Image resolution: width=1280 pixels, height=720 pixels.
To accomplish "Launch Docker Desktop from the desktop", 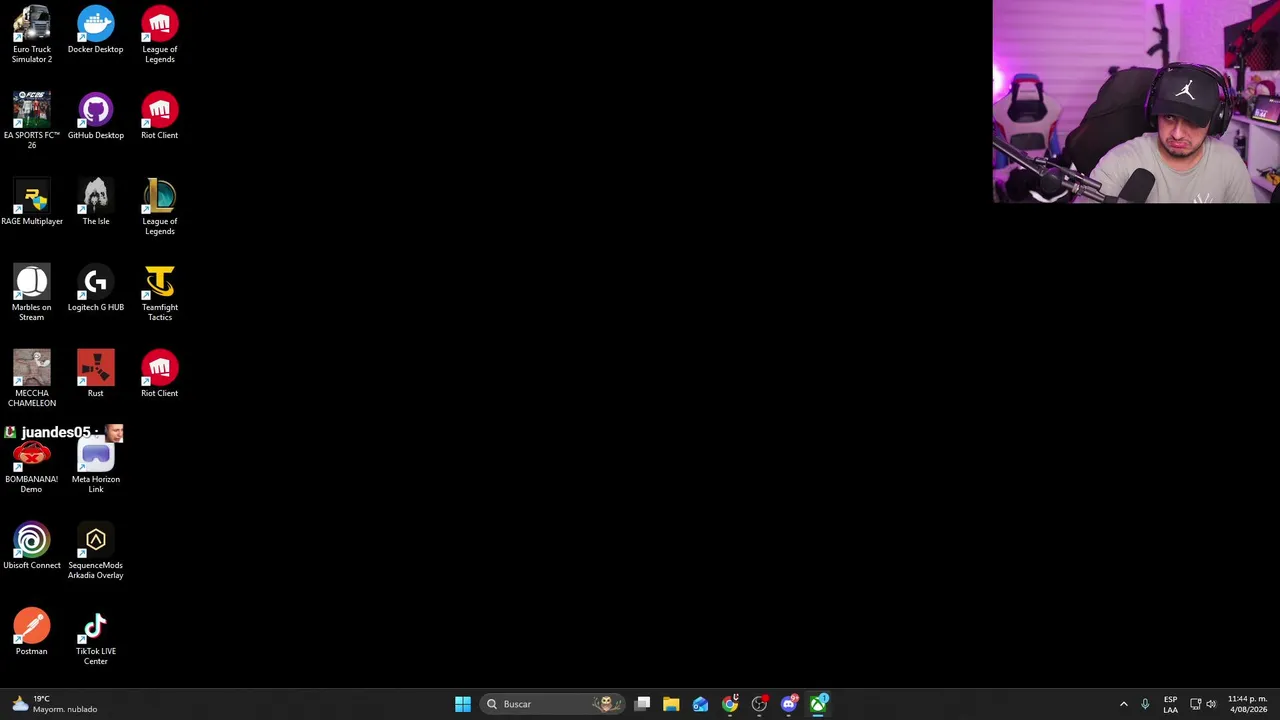I will [x=96, y=30].
